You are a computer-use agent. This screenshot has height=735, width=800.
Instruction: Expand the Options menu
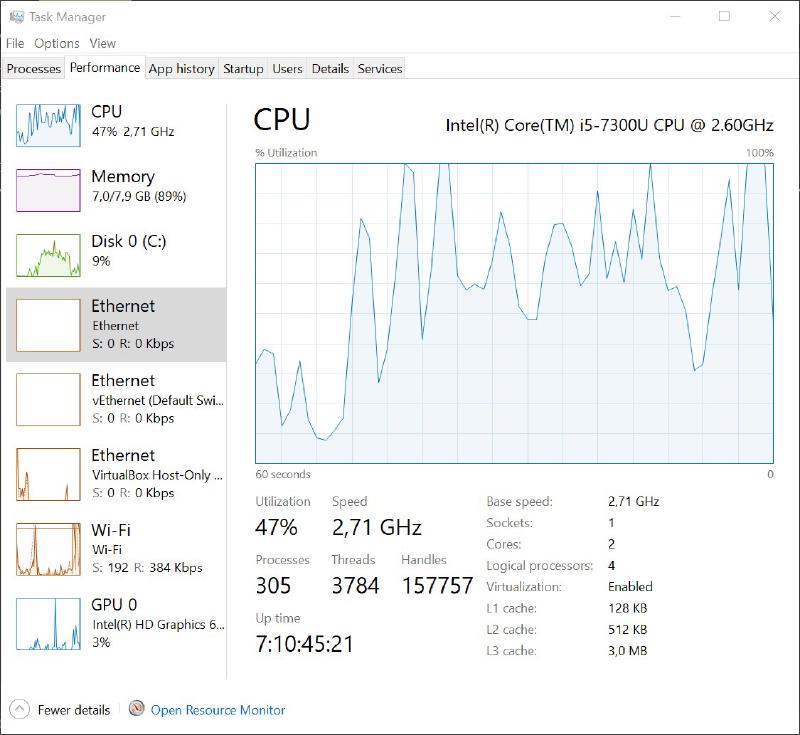57,44
